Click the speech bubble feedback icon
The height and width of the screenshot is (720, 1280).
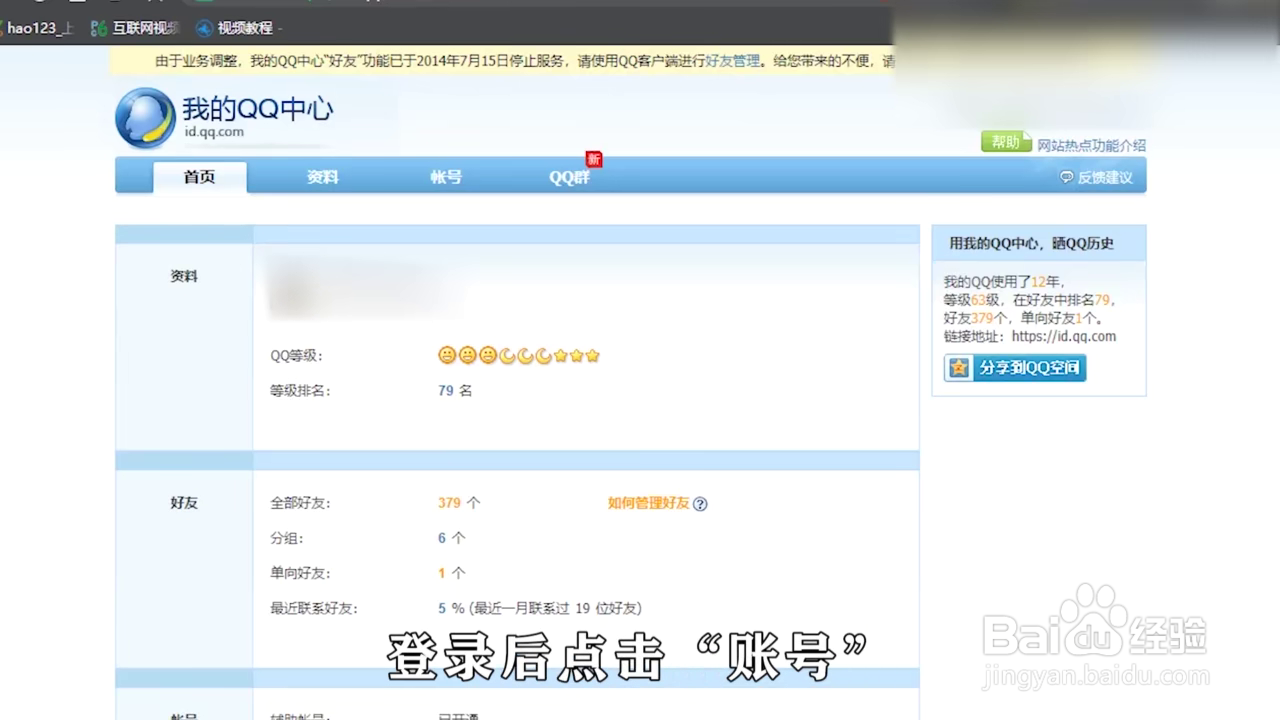pyautogui.click(x=1067, y=177)
